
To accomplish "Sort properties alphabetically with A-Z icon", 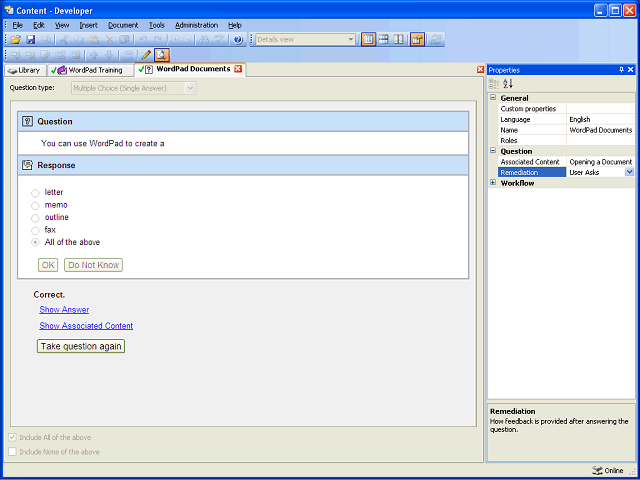I will 508,84.
